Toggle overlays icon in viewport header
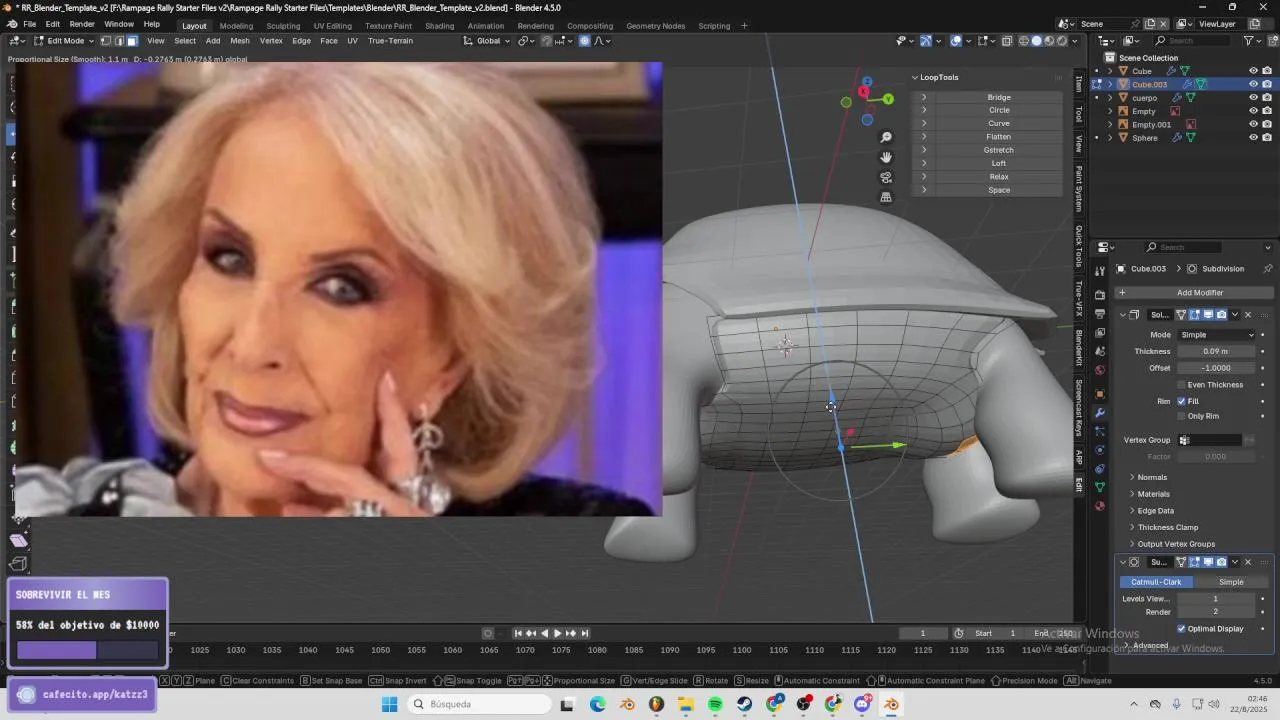This screenshot has height=720, width=1280. point(957,41)
